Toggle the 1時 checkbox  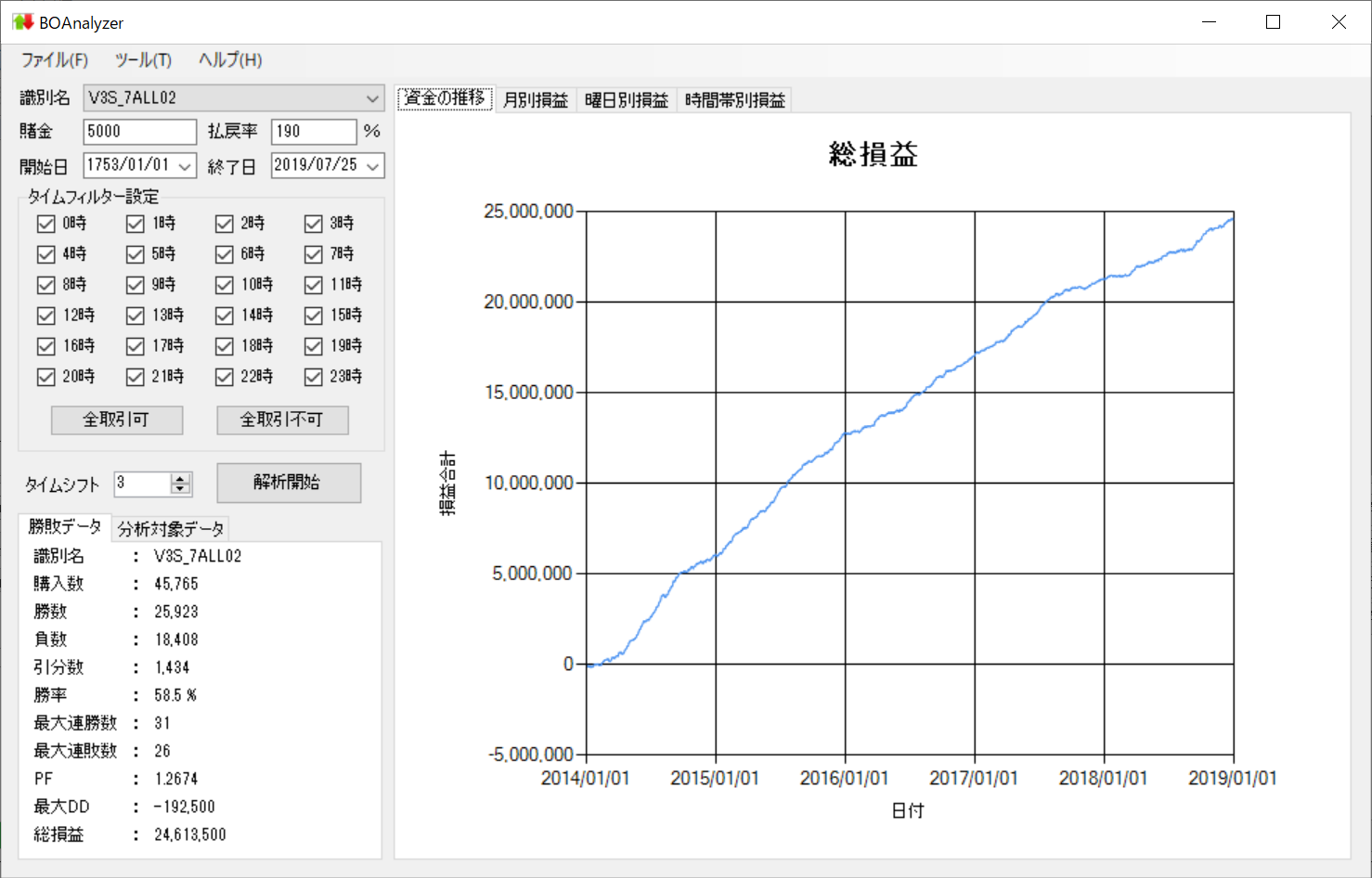[136, 224]
